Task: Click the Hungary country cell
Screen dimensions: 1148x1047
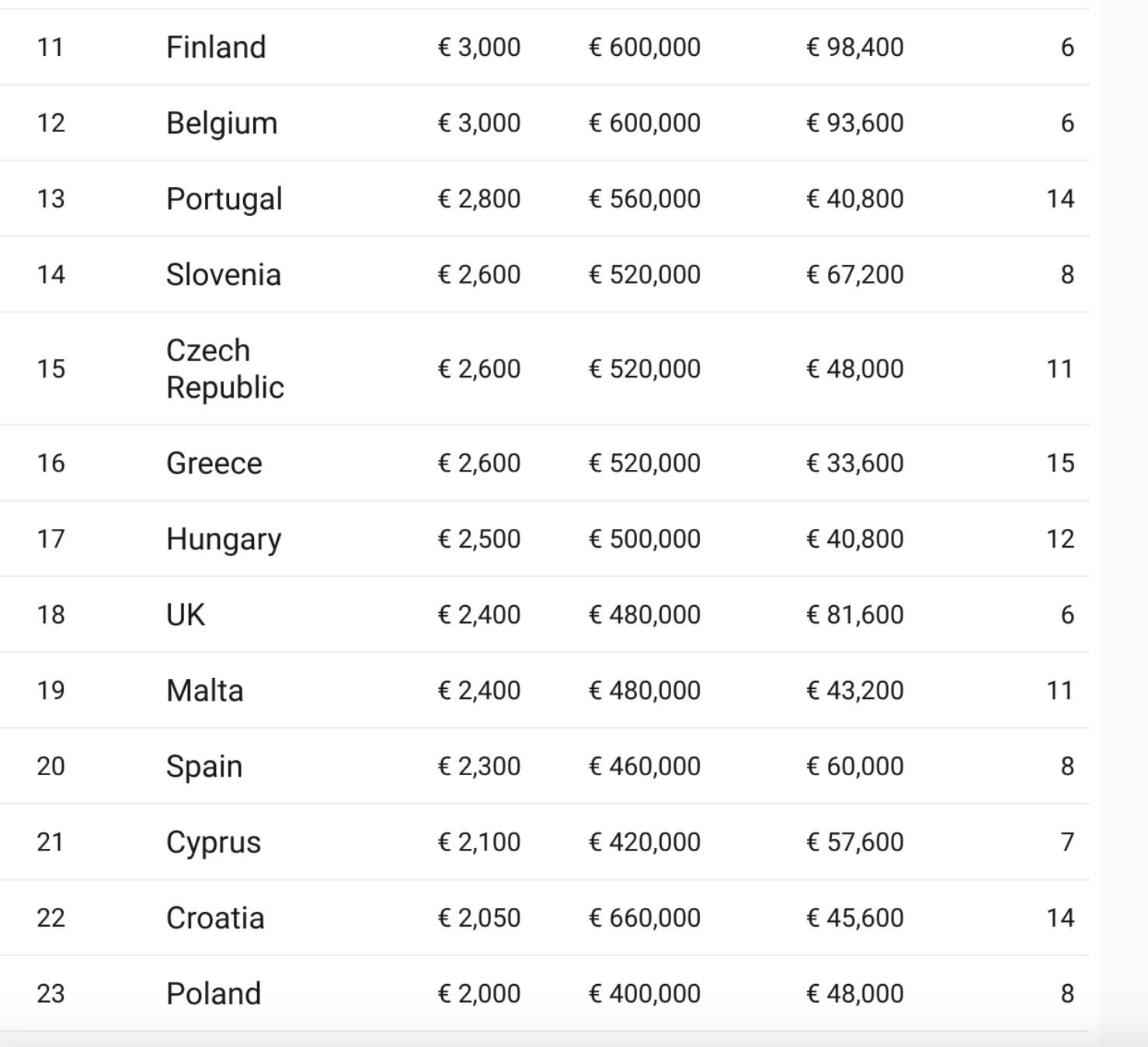Action: click(224, 539)
